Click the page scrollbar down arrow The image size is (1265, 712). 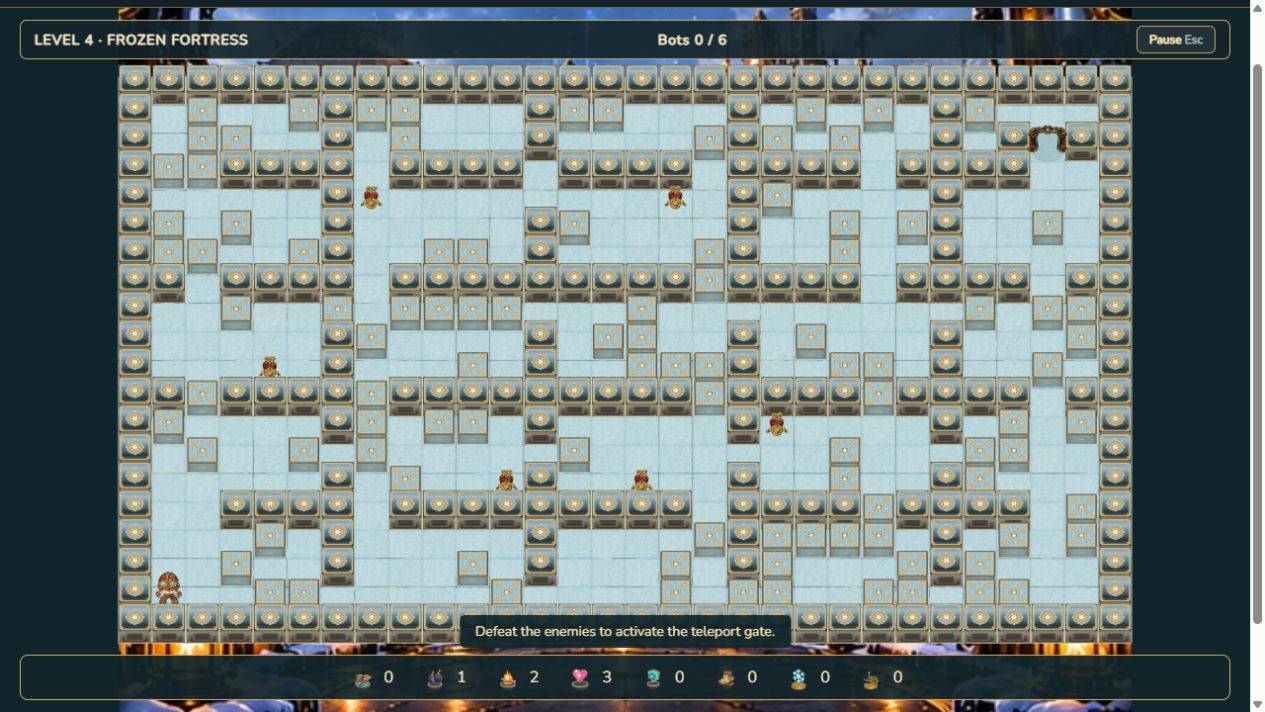(x=1257, y=704)
